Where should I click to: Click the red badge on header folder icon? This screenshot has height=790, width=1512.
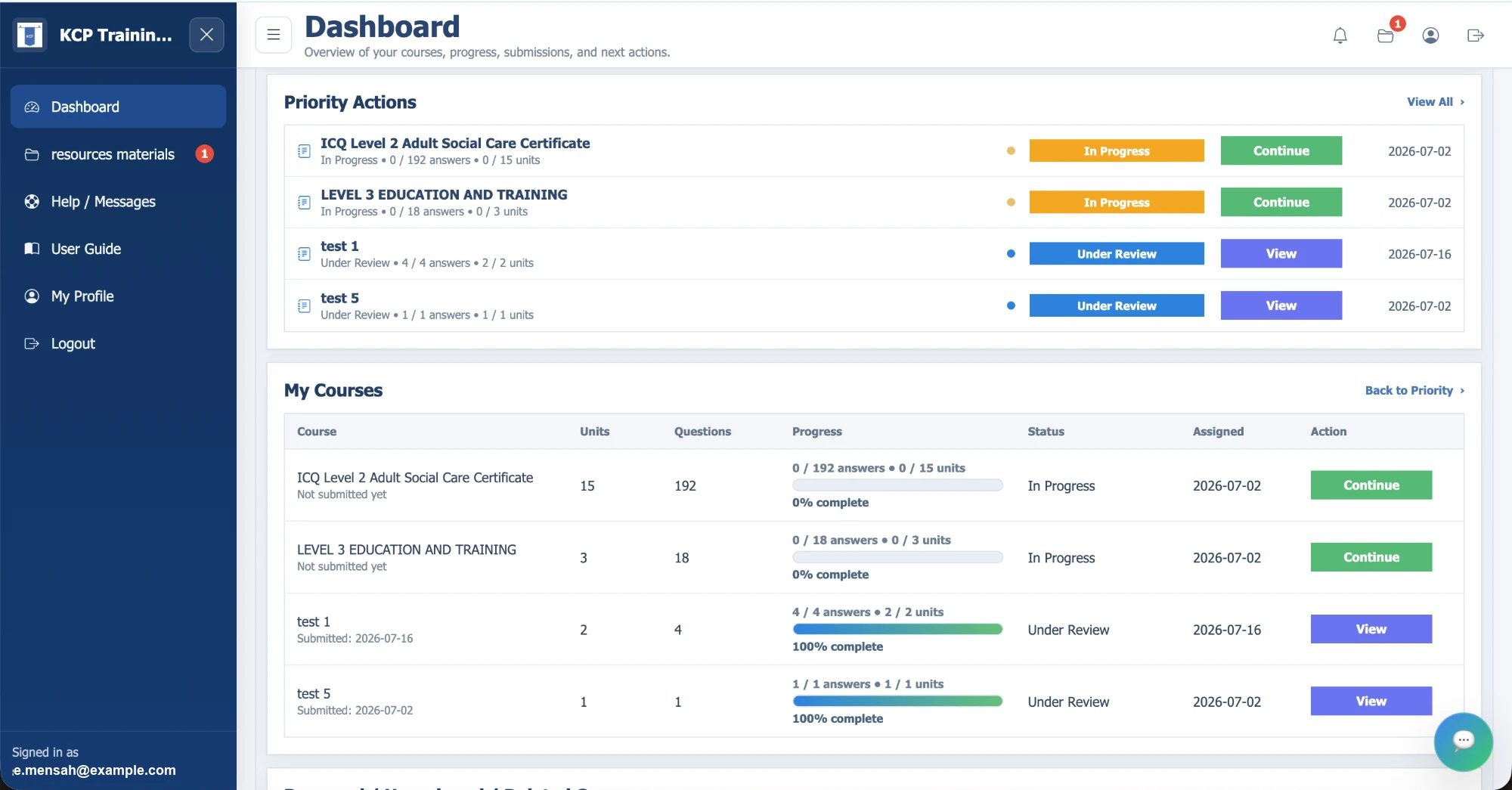(1397, 24)
